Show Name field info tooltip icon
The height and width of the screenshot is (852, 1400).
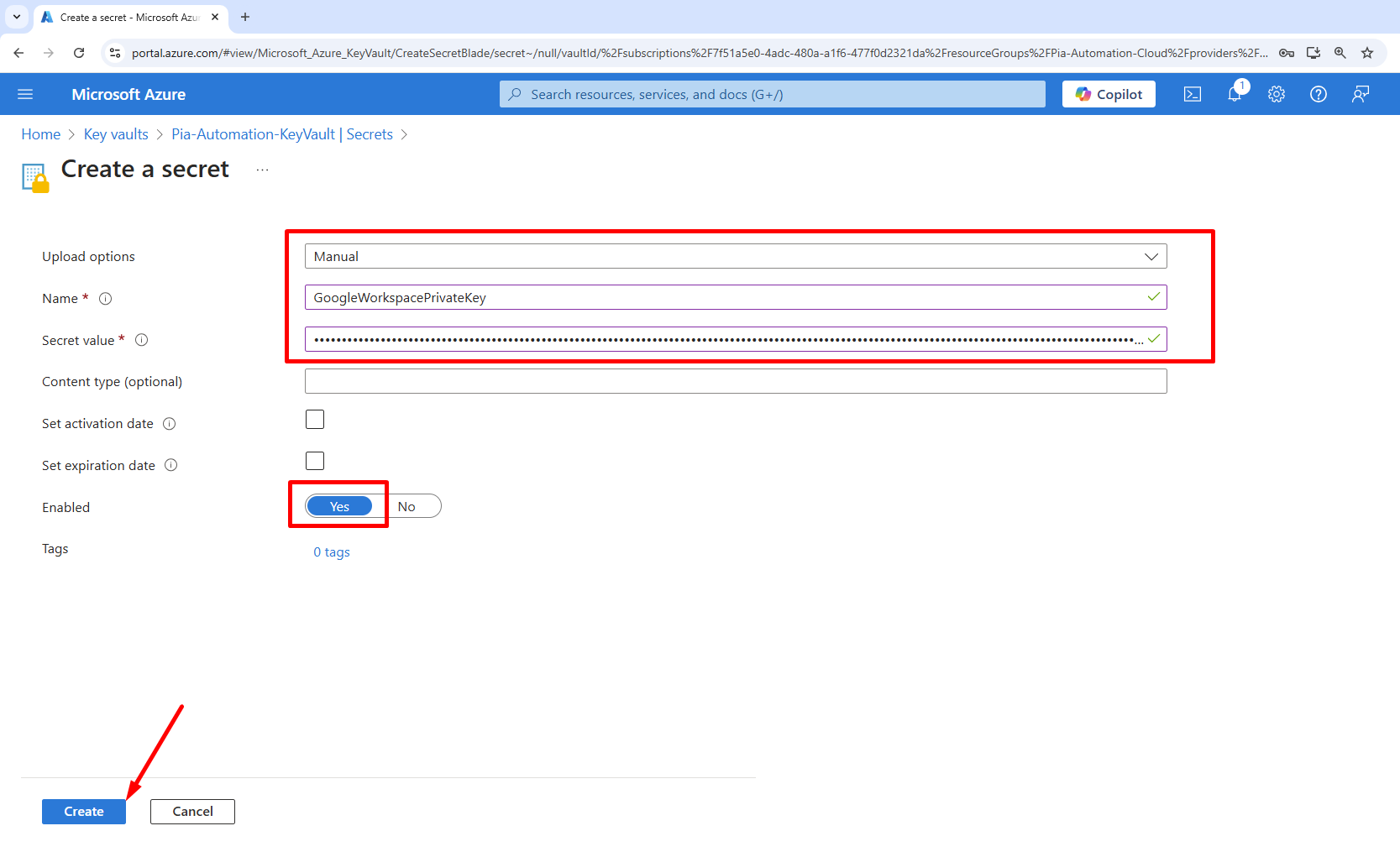(106, 299)
